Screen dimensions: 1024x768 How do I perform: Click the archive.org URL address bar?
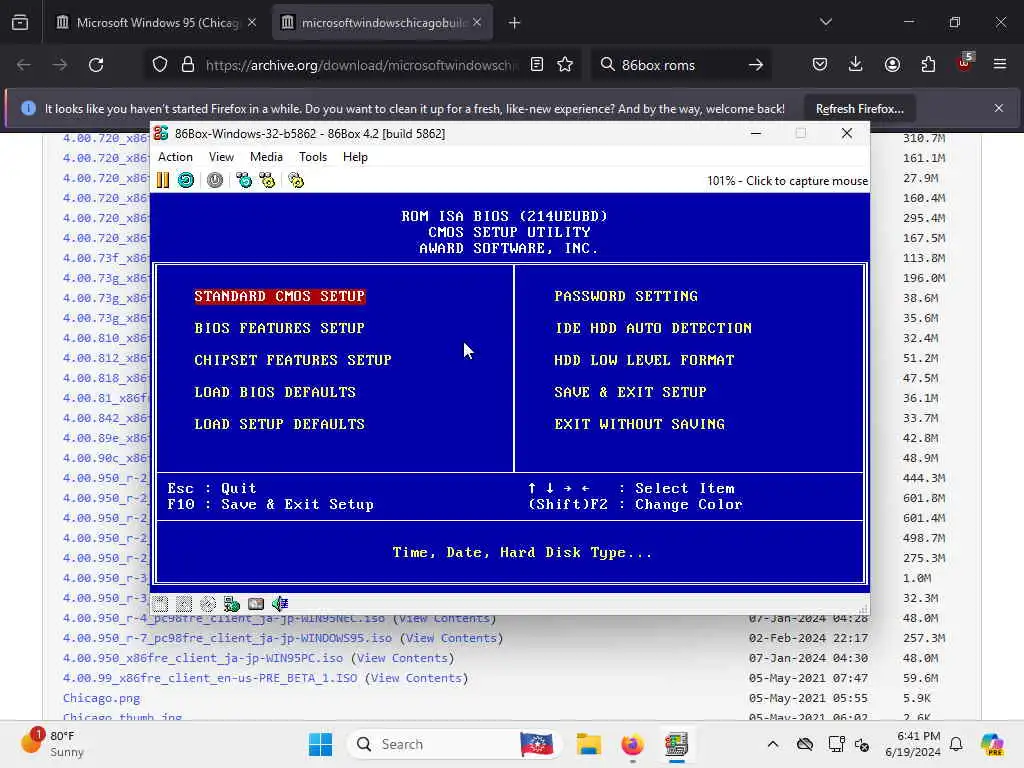pyautogui.click(x=360, y=65)
